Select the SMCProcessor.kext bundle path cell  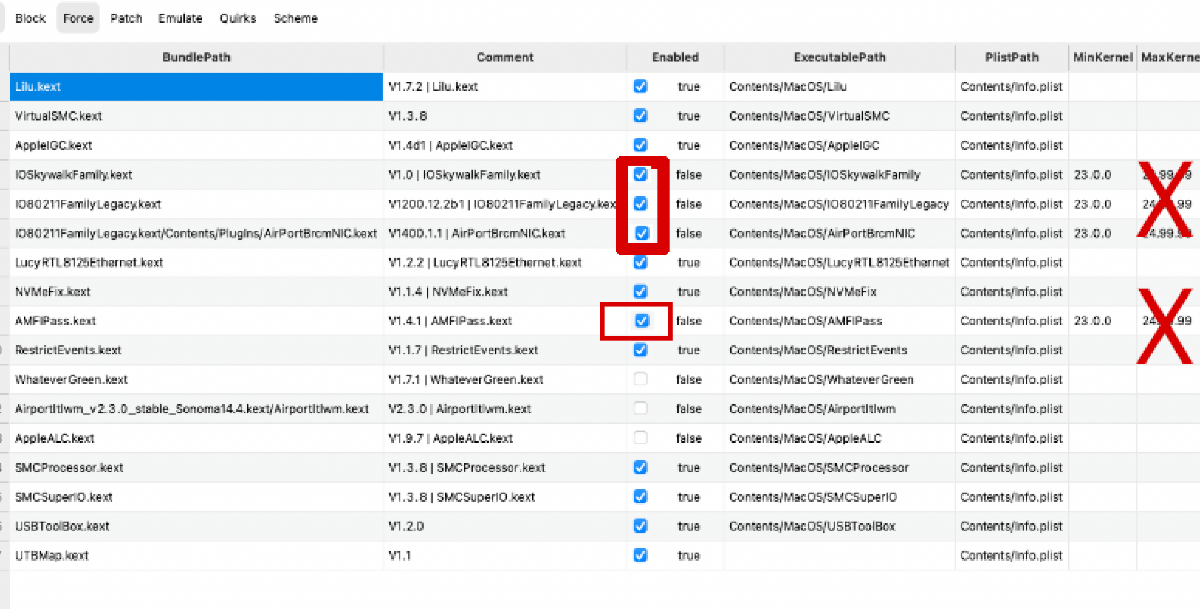click(x=196, y=468)
